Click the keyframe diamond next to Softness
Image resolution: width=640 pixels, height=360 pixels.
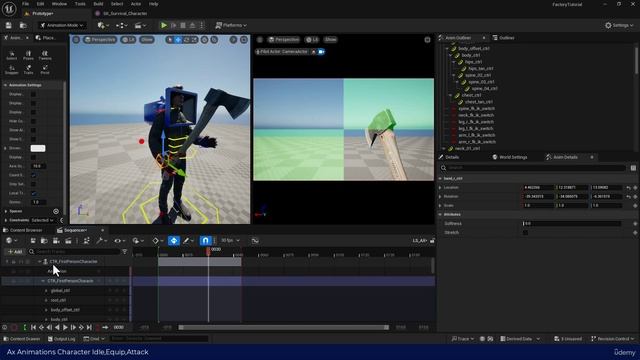pos(635,224)
